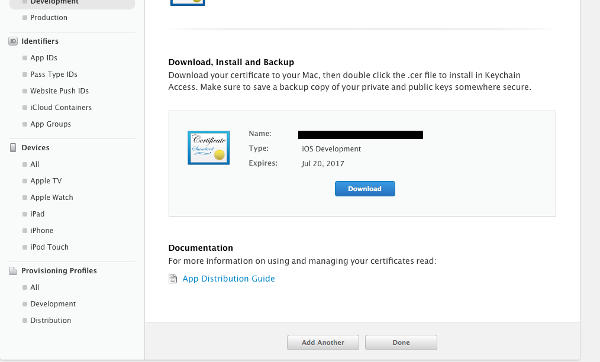Open Development provisioning profiles

click(53, 304)
